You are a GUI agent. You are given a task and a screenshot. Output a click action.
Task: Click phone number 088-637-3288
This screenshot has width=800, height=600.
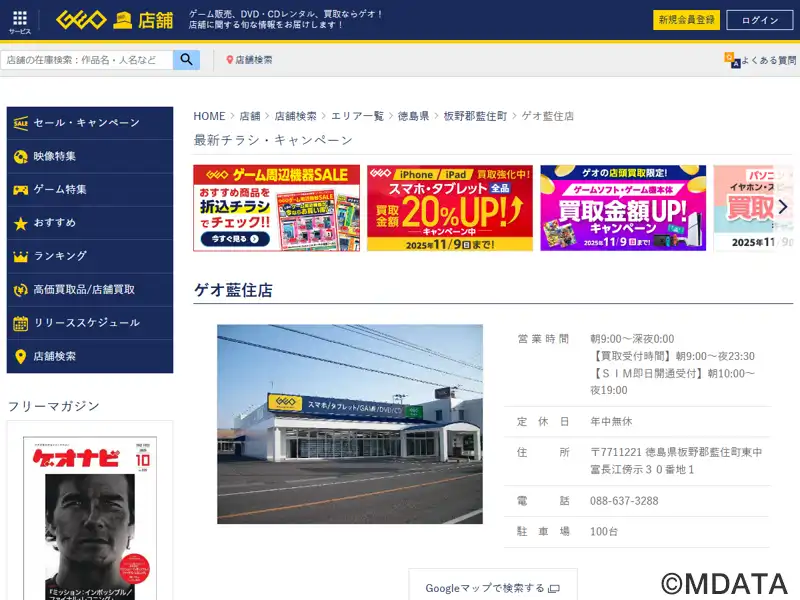coord(624,501)
